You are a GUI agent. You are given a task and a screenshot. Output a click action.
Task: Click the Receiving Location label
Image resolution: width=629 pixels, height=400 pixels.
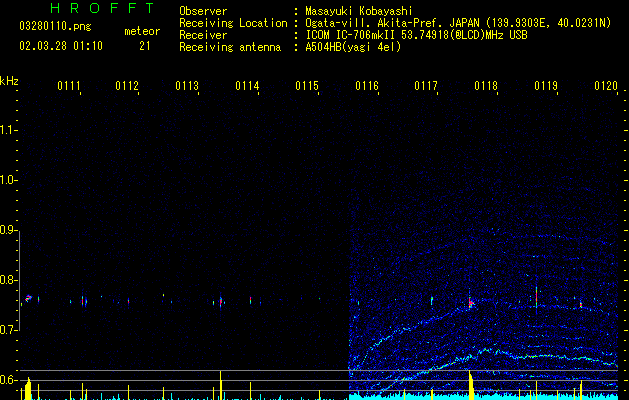coord(233,23)
